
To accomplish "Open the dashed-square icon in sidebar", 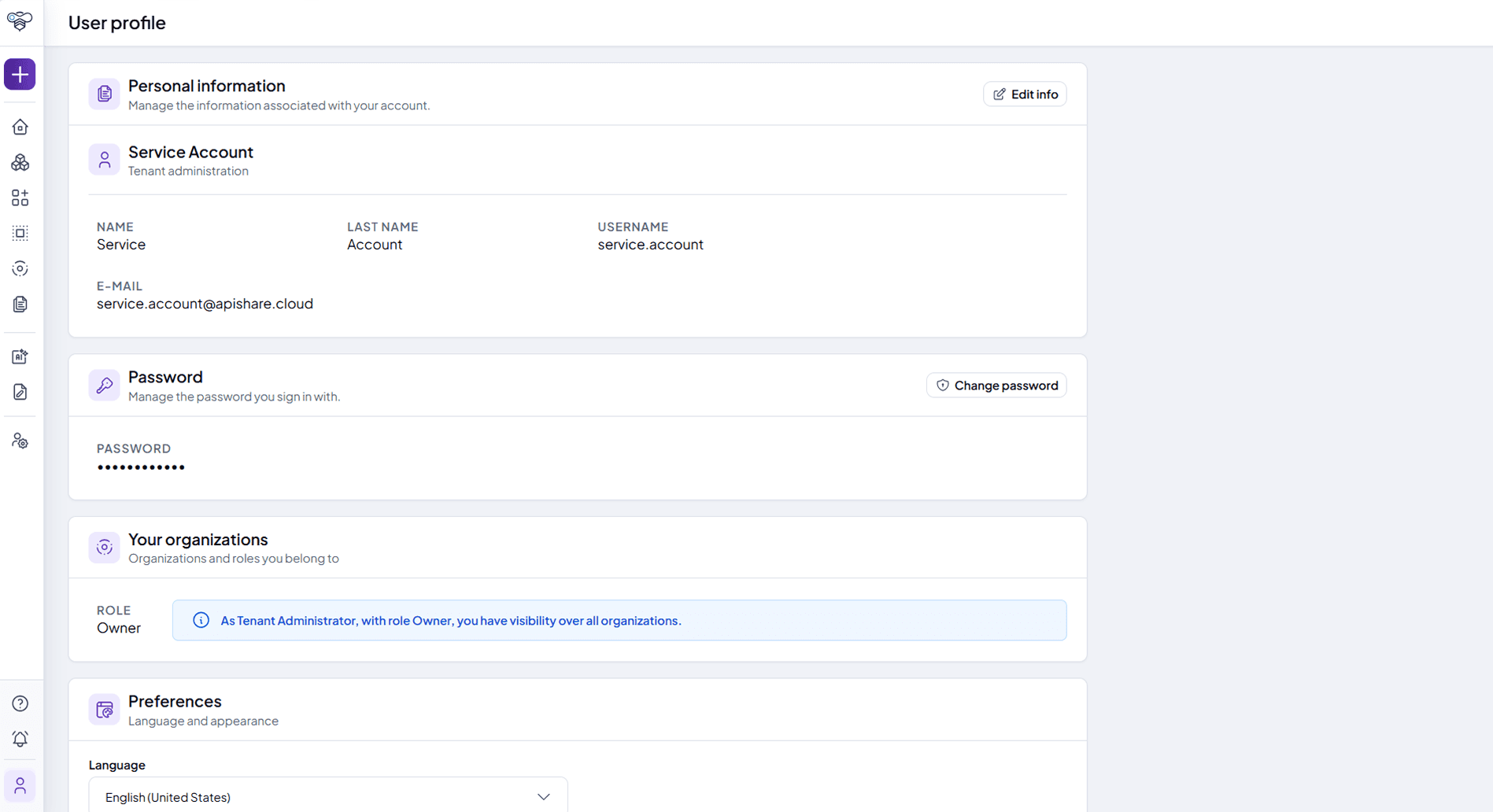I will pyautogui.click(x=20, y=233).
